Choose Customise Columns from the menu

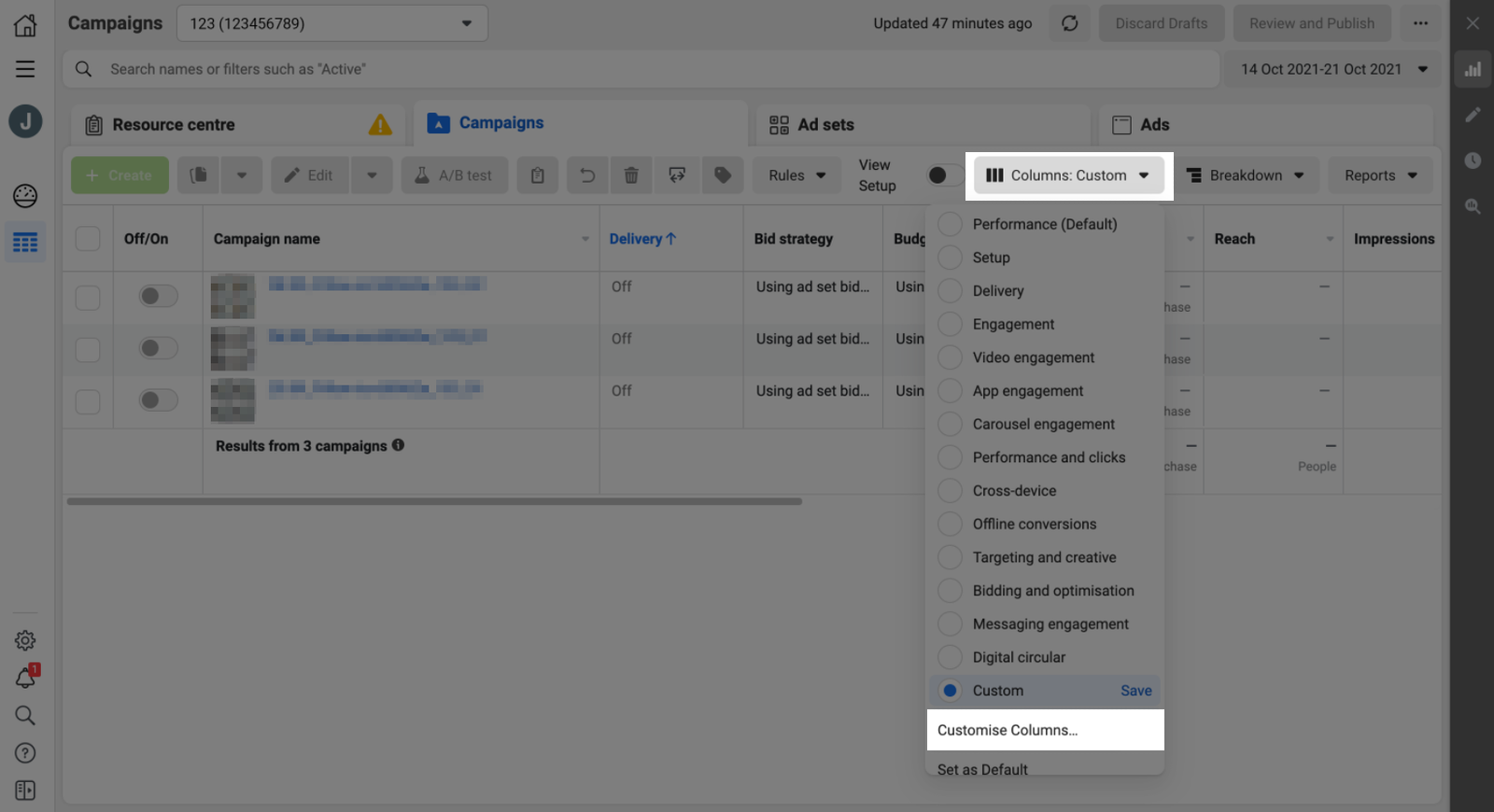tap(1008, 730)
